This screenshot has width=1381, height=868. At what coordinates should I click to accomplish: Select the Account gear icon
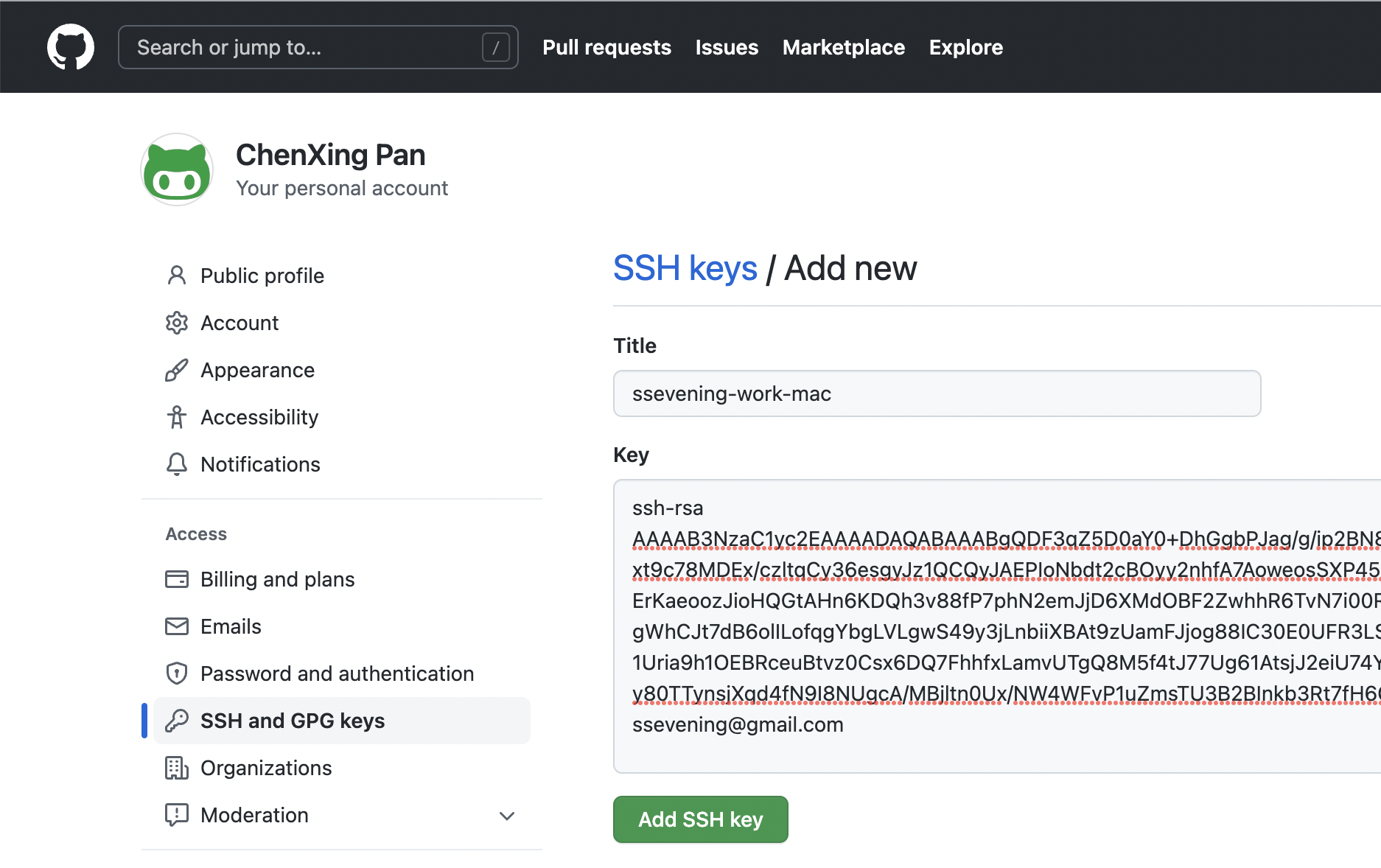tap(177, 323)
